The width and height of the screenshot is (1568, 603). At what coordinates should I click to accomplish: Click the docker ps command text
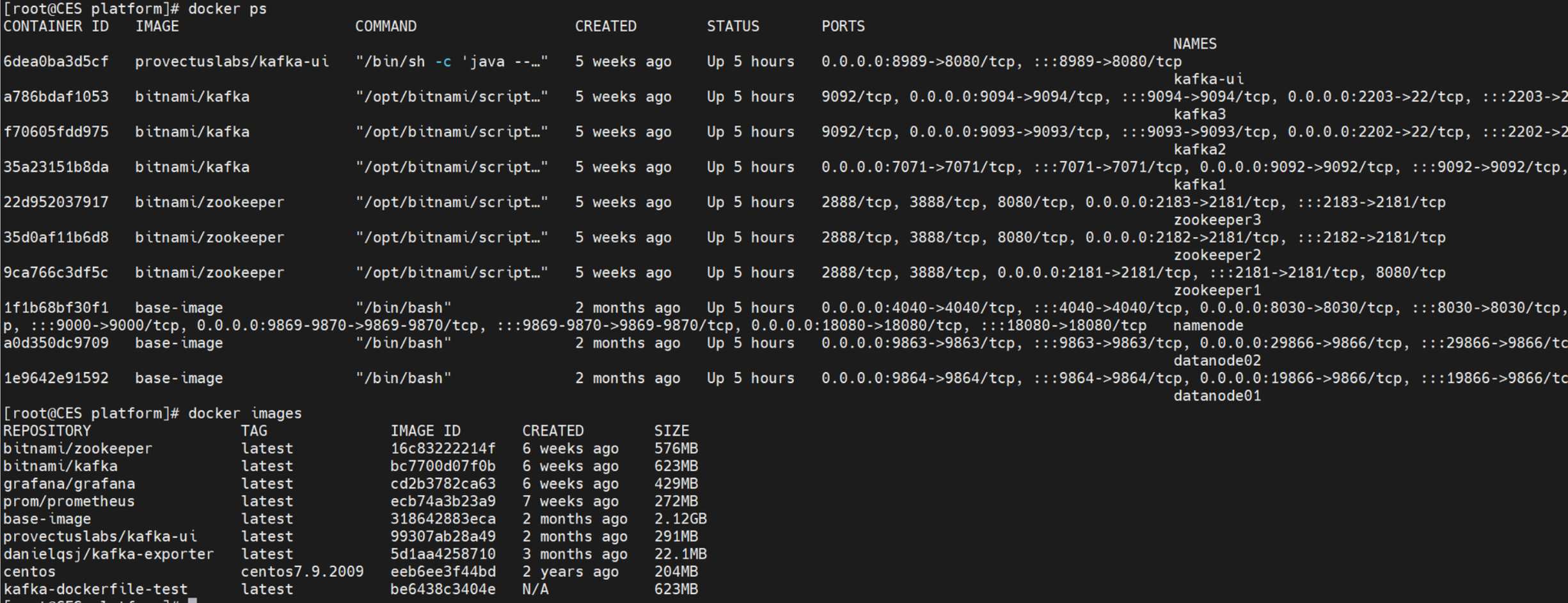227,9
